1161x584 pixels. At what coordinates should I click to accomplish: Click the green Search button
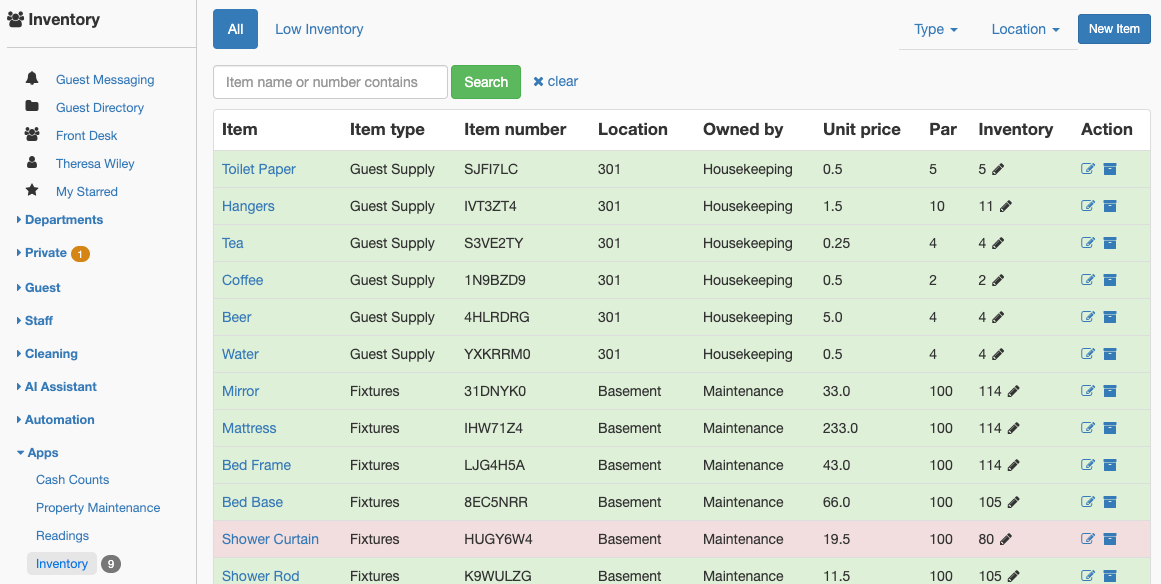click(x=486, y=82)
